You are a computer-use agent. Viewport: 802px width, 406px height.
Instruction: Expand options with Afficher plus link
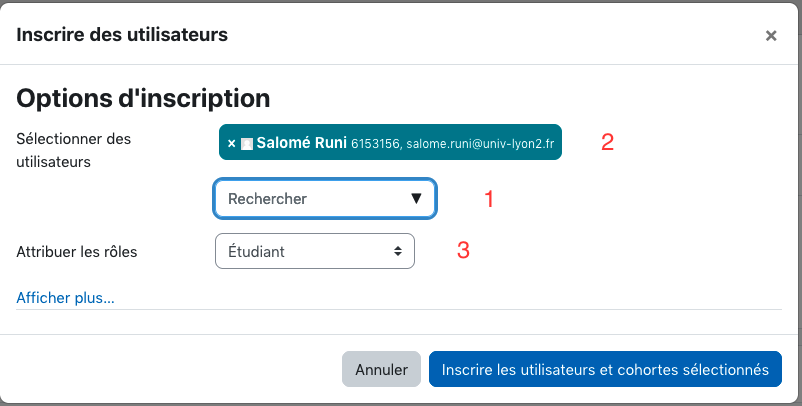pyautogui.click(x=65, y=298)
